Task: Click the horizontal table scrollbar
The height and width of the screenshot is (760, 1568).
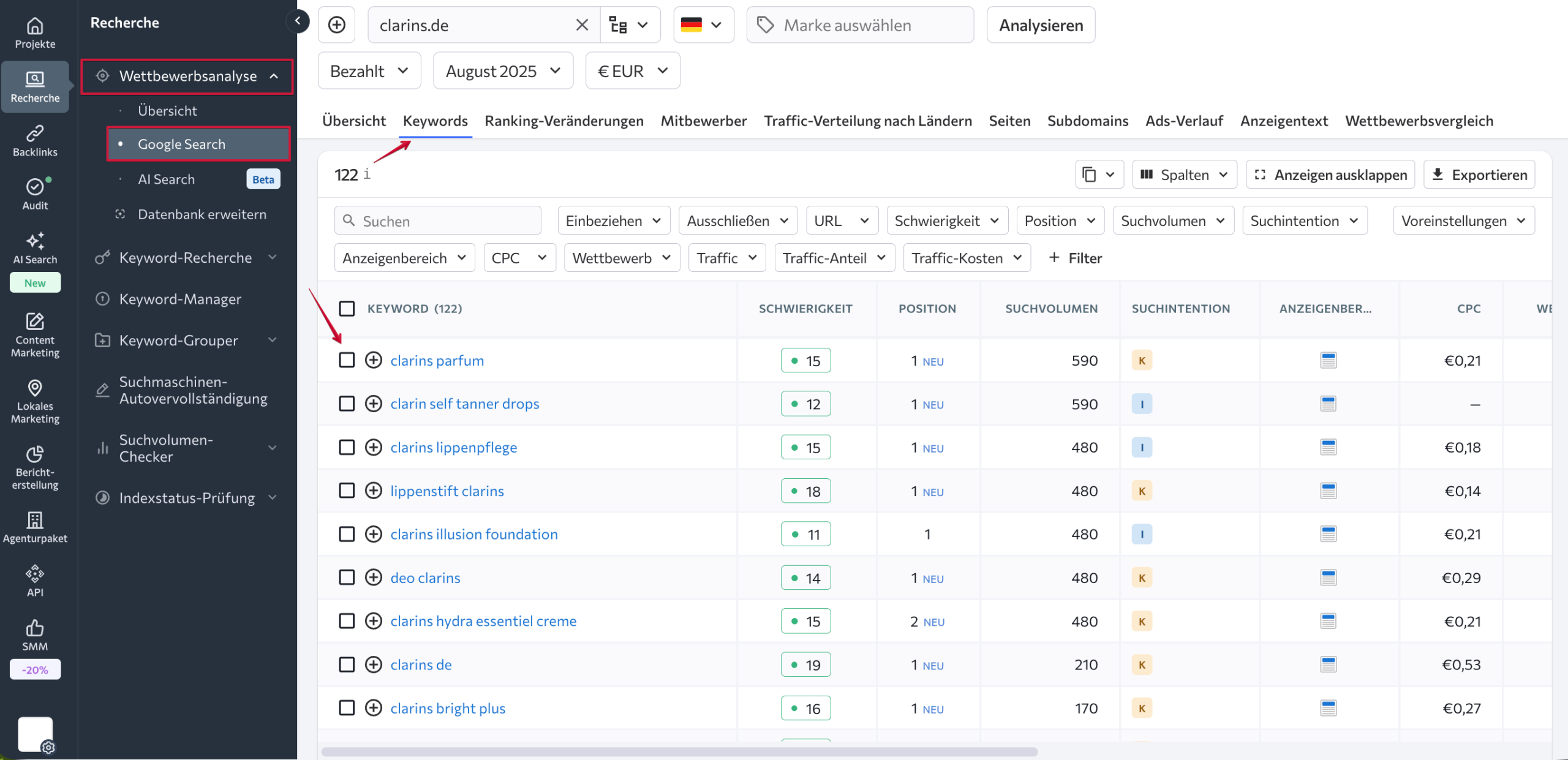Action: [679, 751]
